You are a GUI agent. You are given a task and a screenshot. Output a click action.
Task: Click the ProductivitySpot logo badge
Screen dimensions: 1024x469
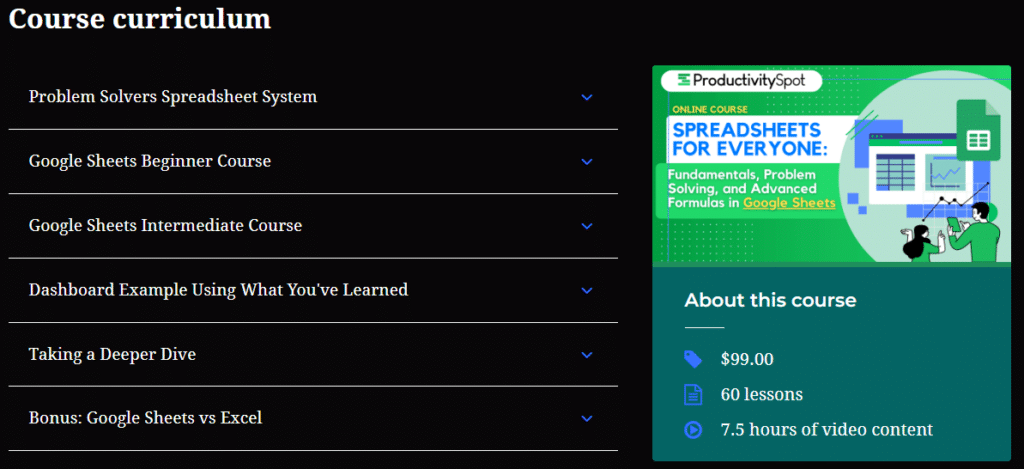(741, 80)
